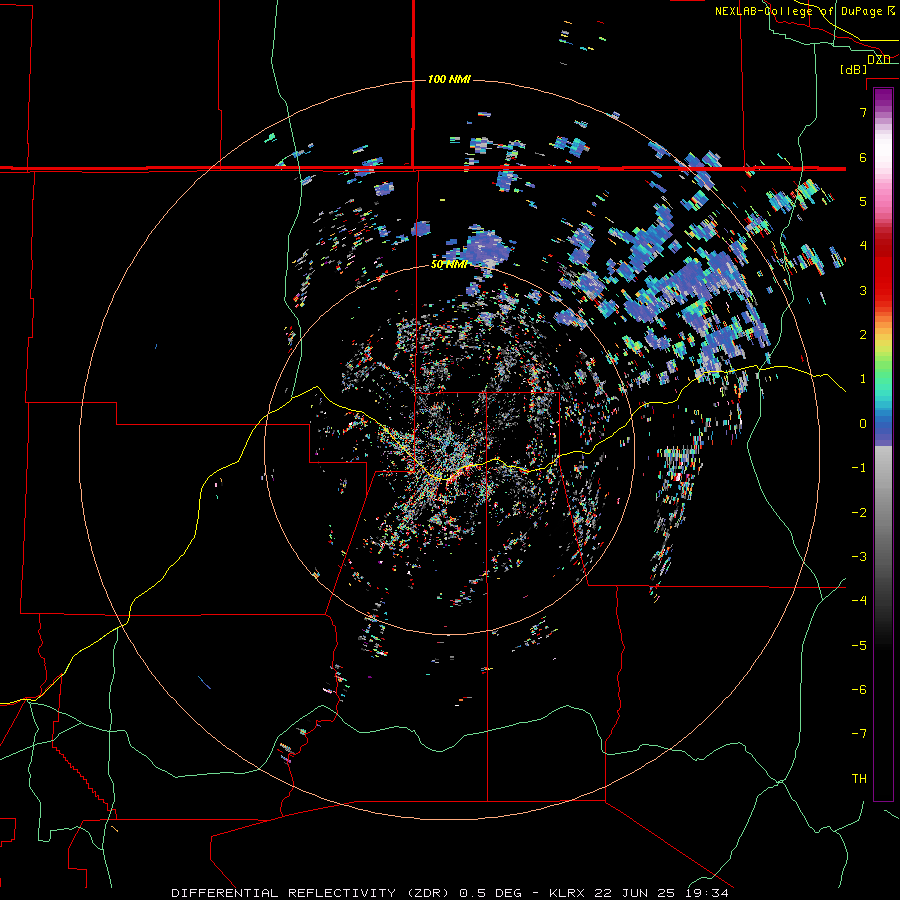This screenshot has width=900, height=900.
Task: Click the 3 value on the color scale
Action: pyautogui.click(x=863, y=290)
